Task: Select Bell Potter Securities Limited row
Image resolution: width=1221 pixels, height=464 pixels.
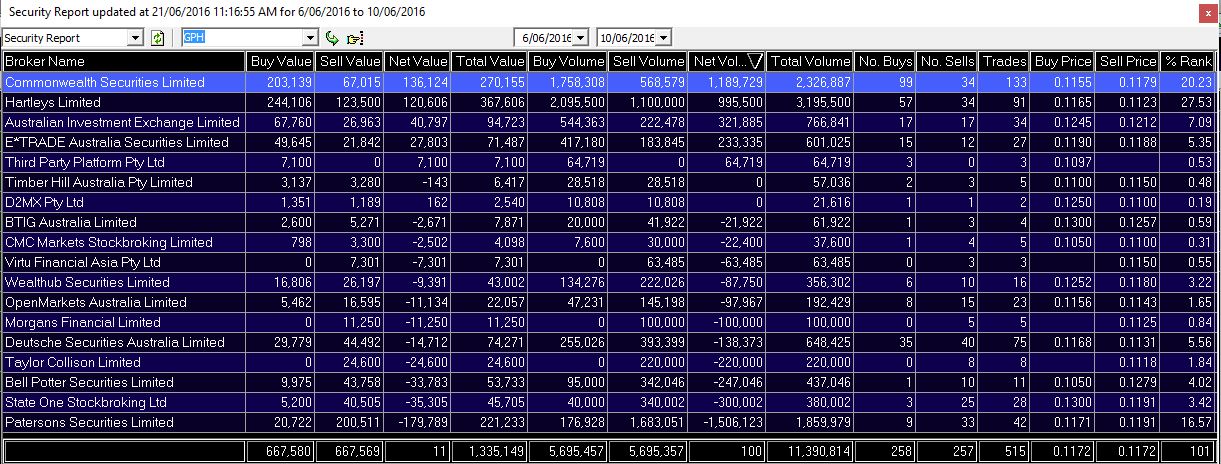Action: 609,382
